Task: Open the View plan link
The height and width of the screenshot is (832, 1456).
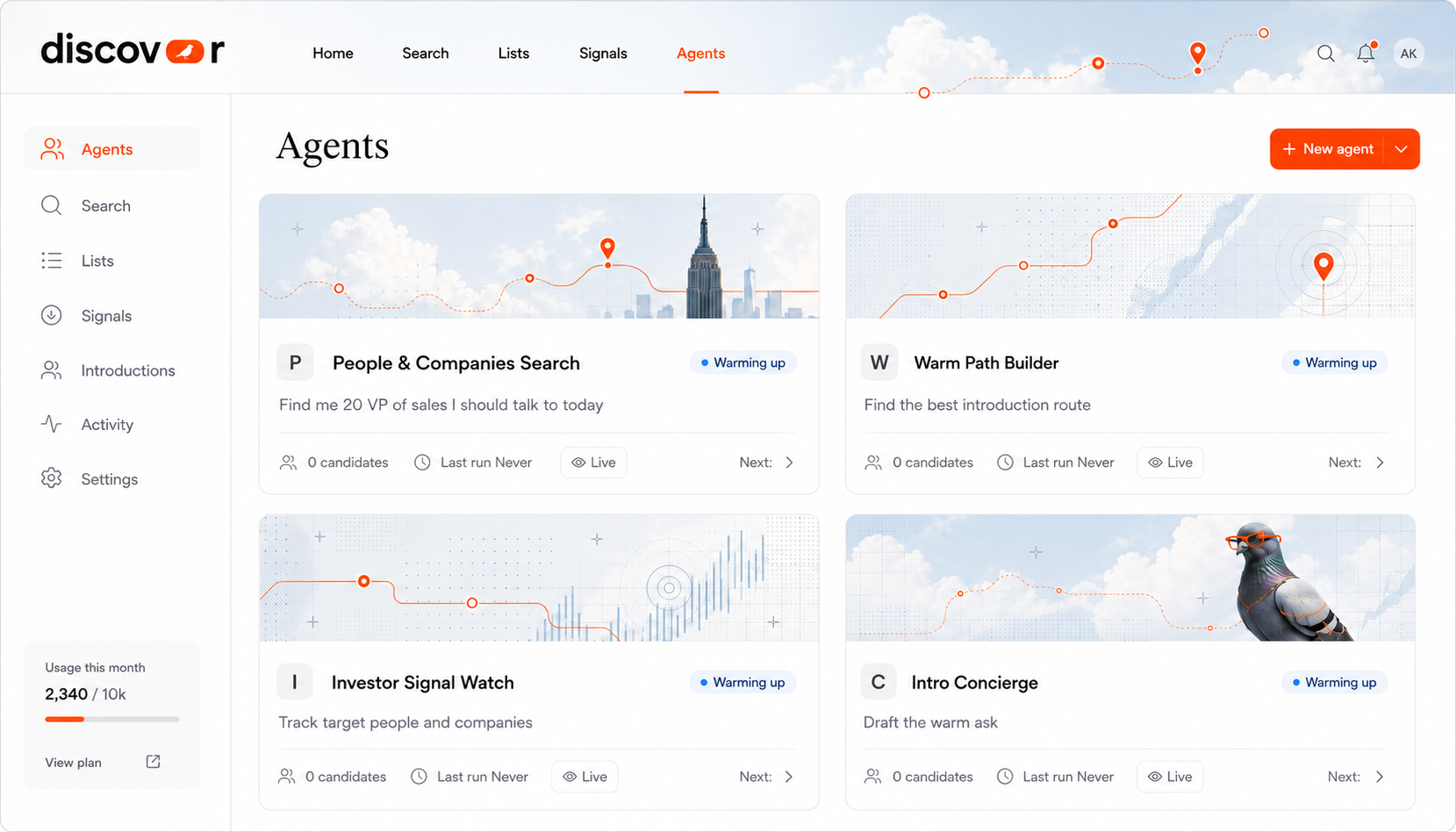Action: pos(73,763)
